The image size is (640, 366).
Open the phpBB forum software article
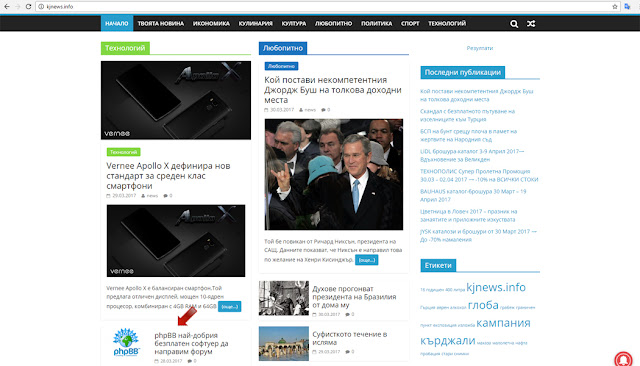point(191,343)
